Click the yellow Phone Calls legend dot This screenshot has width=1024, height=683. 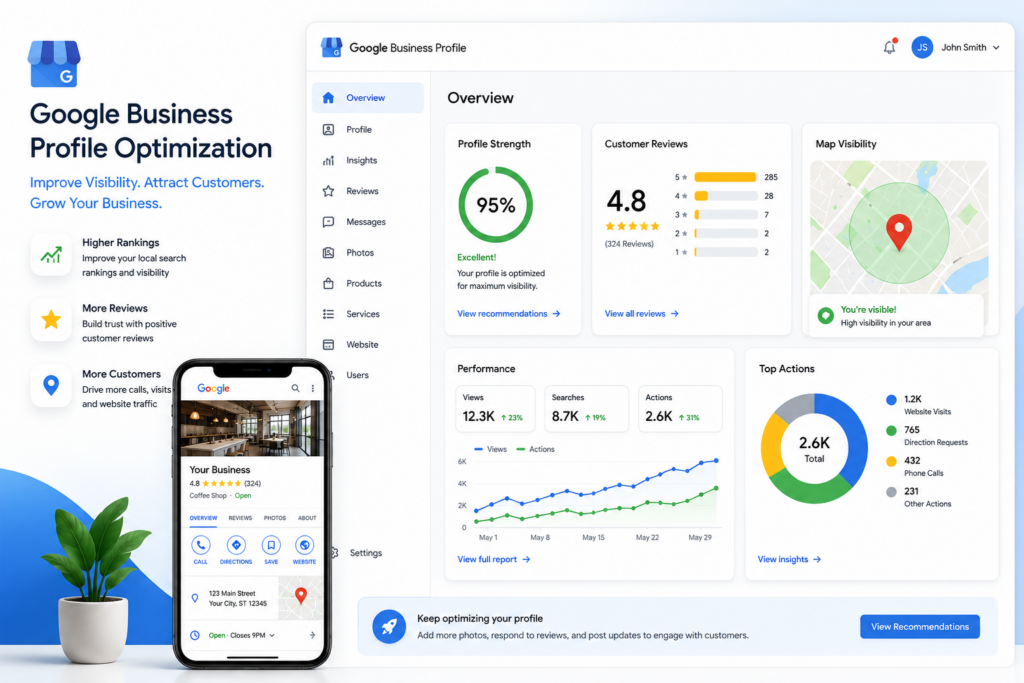coord(891,461)
